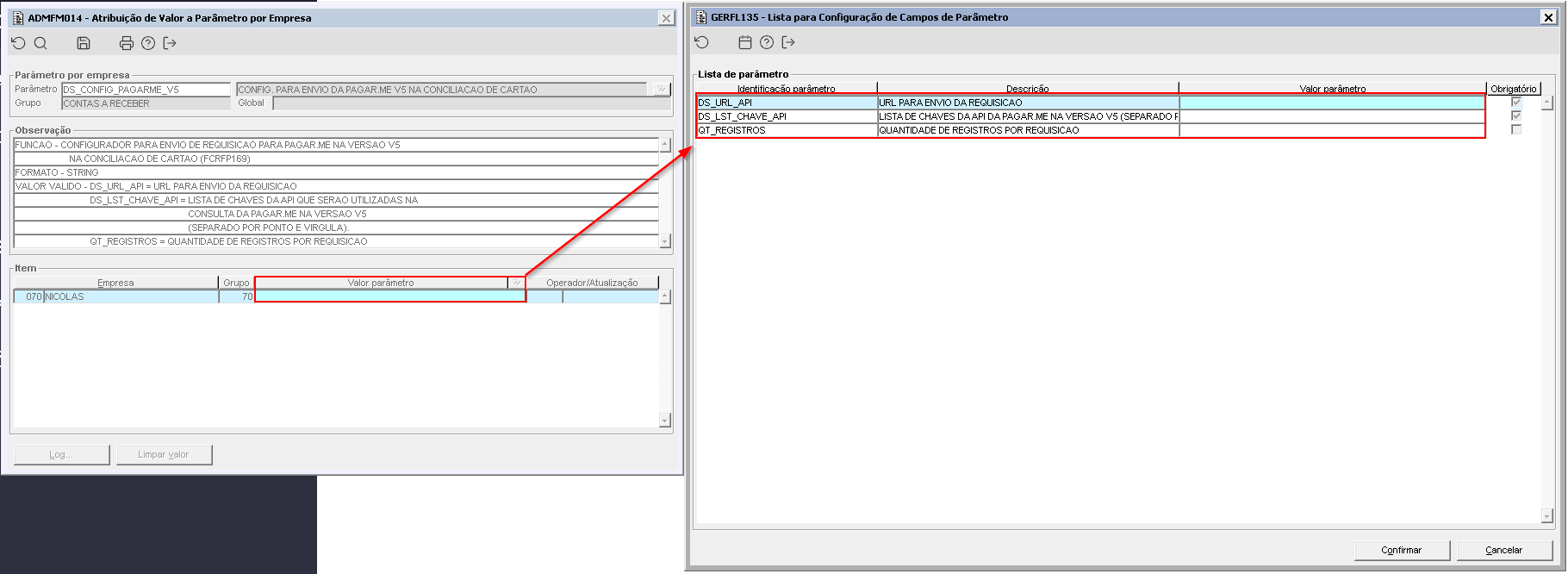The width and height of the screenshot is (1568, 574).
Task: Close the ADMFM014 window
Action: coord(667,18)
